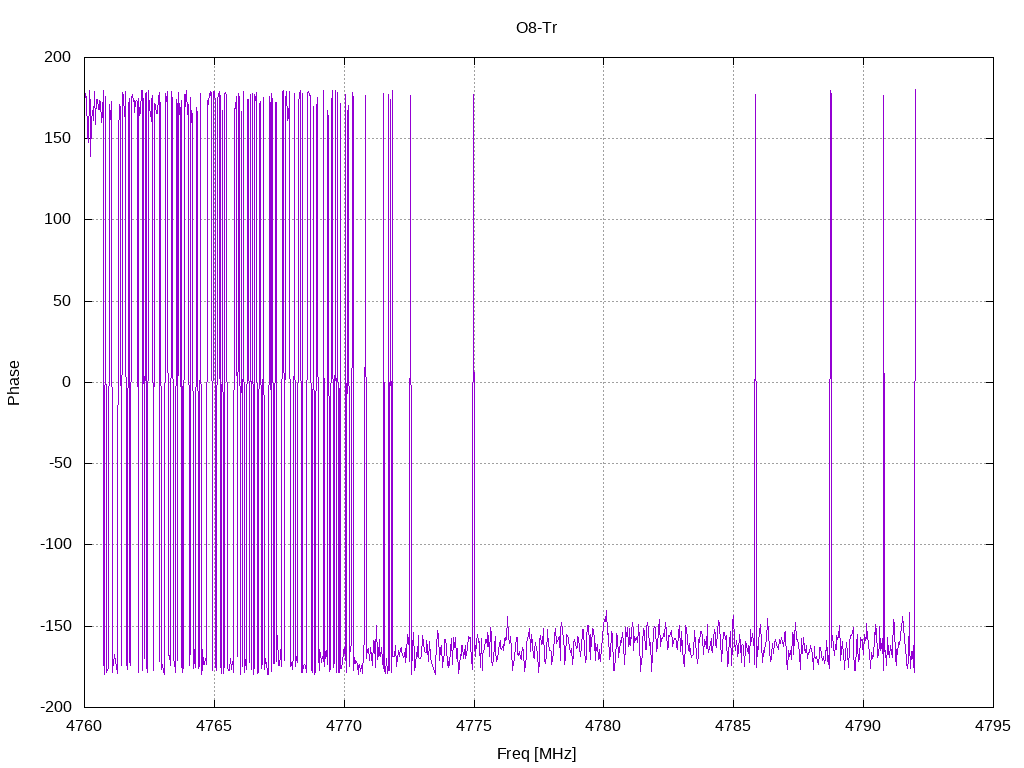This screenshot has height=768, width=1024.
Task: Click the 4785 x-axis tick label
Action: 733,726
